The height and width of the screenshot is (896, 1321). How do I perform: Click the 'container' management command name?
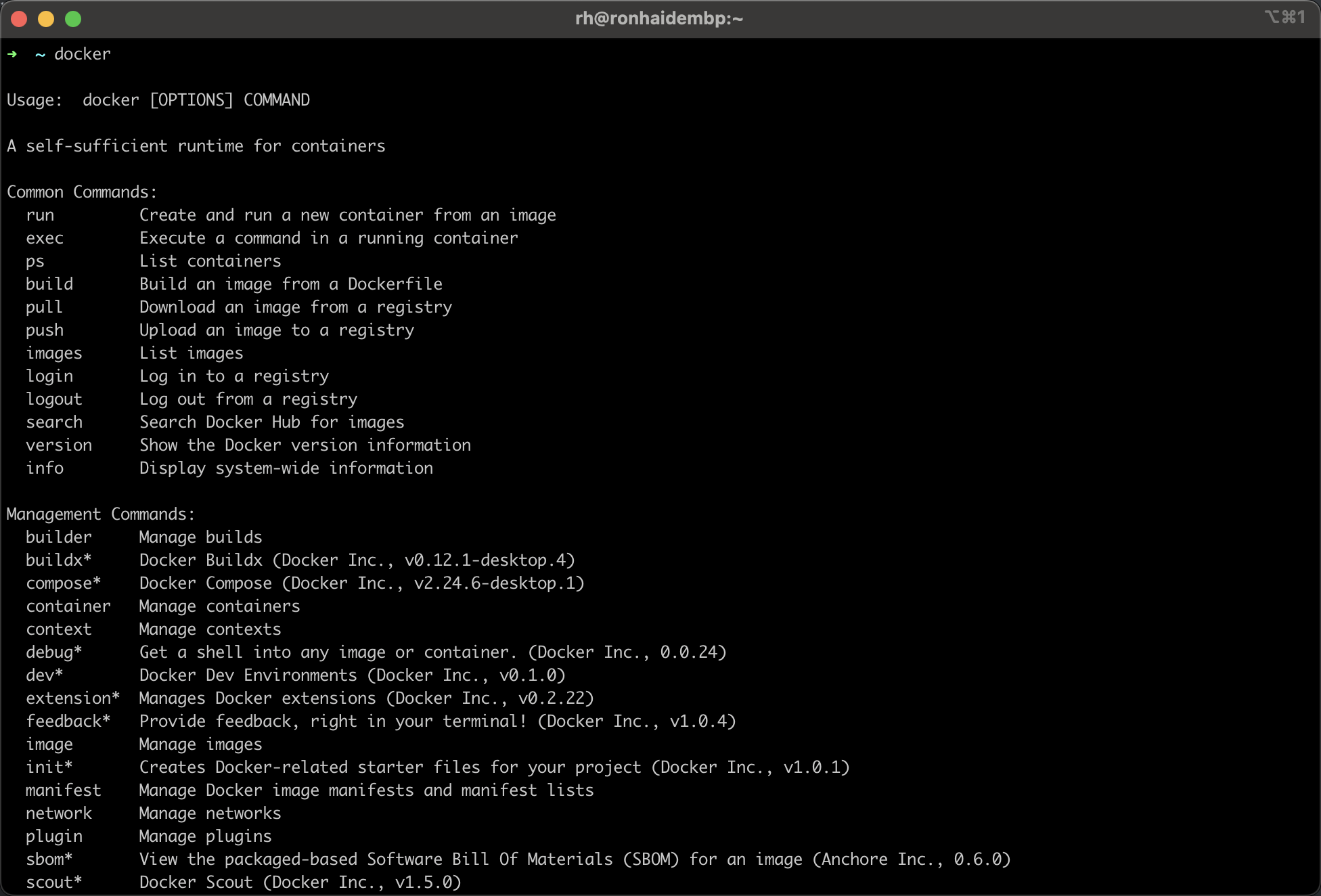(x=68, y=606)
